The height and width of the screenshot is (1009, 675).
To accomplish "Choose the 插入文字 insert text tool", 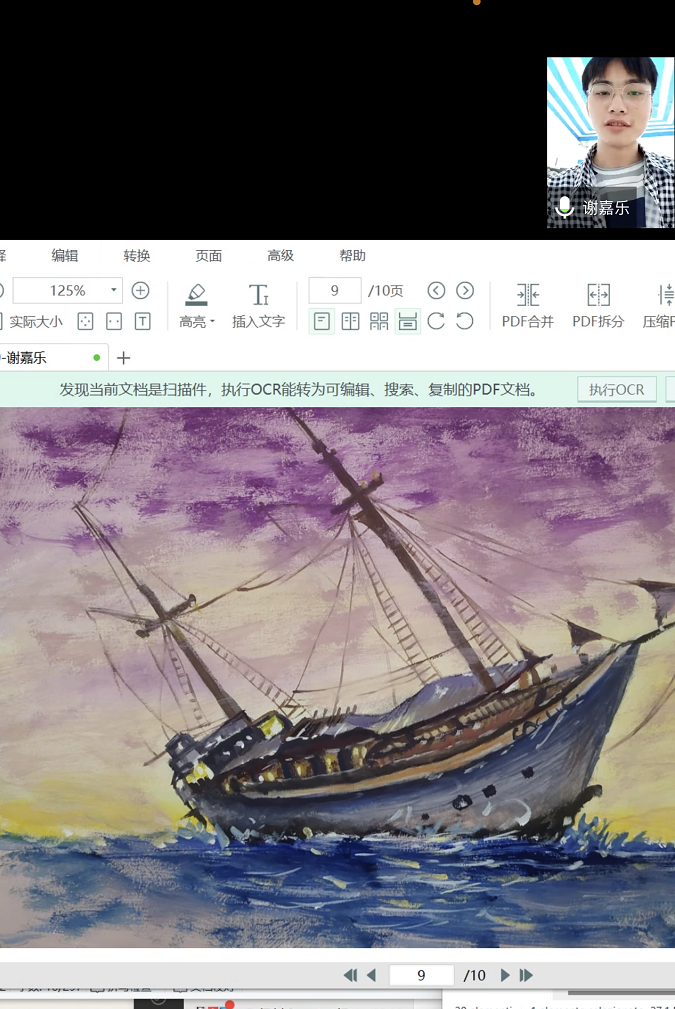I will 258,305.
